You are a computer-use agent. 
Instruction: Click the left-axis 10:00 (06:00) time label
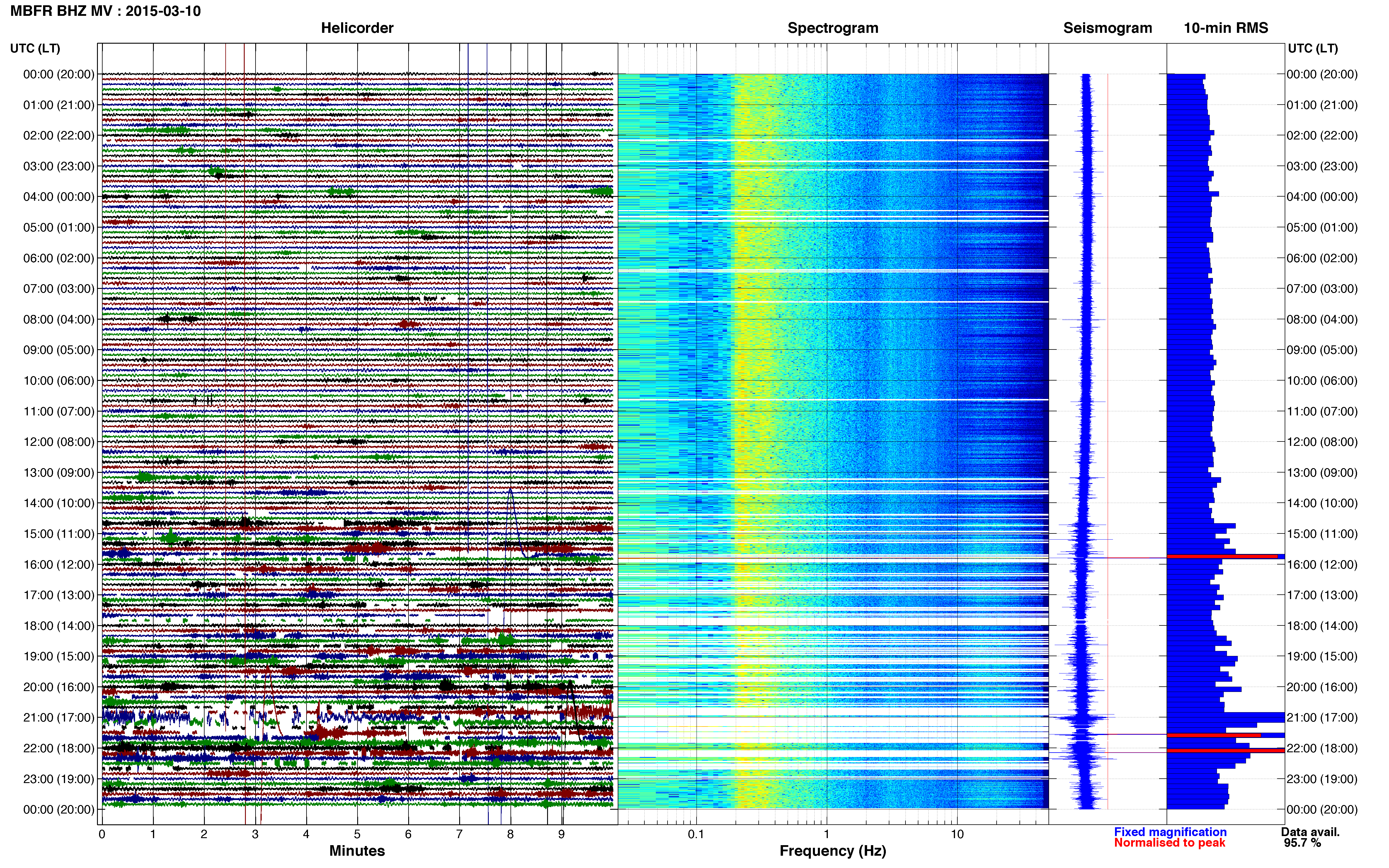tap(59, 381)
